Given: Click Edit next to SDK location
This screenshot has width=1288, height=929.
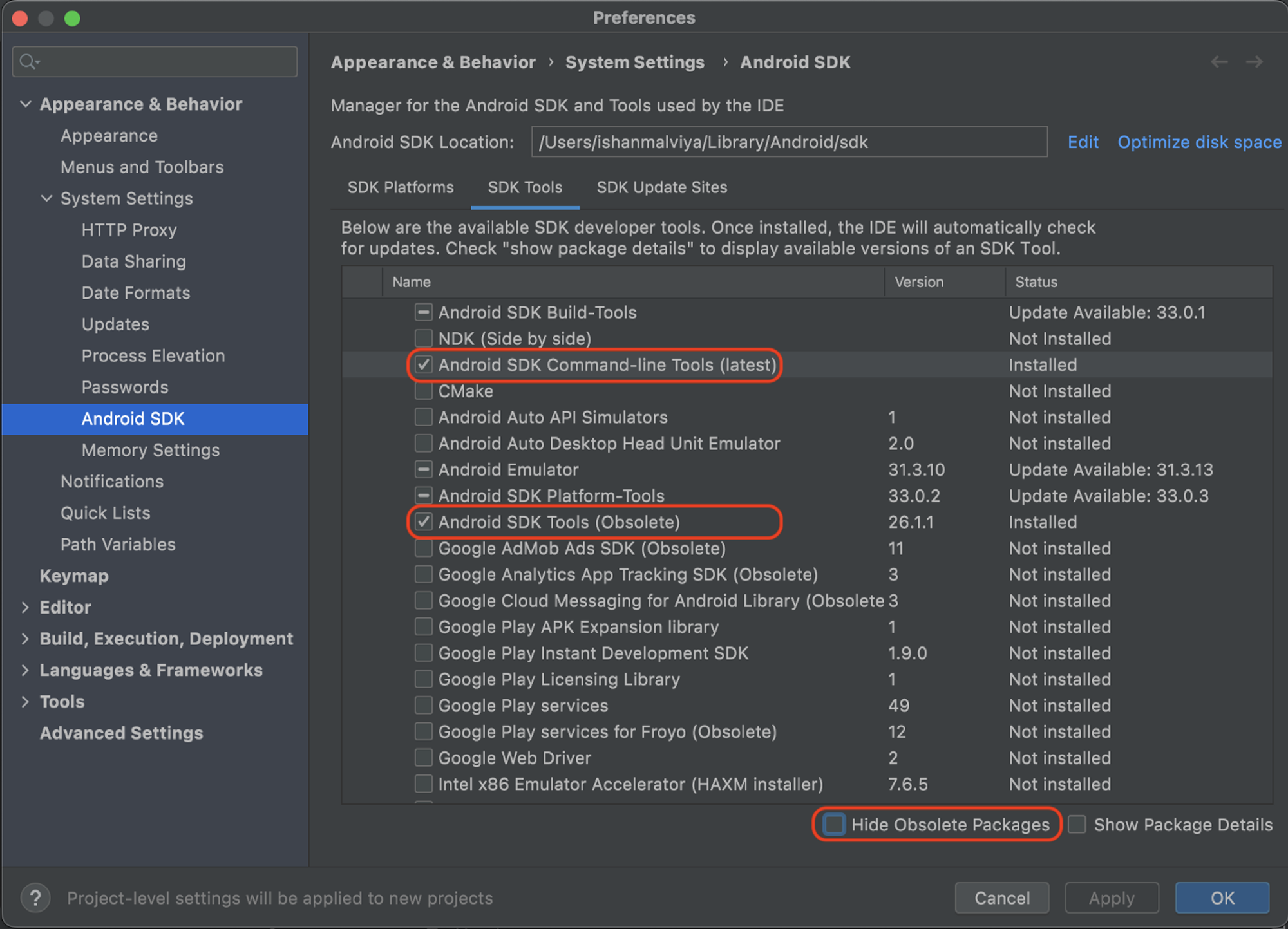Looking at the screenshot, I should 1083,142.
